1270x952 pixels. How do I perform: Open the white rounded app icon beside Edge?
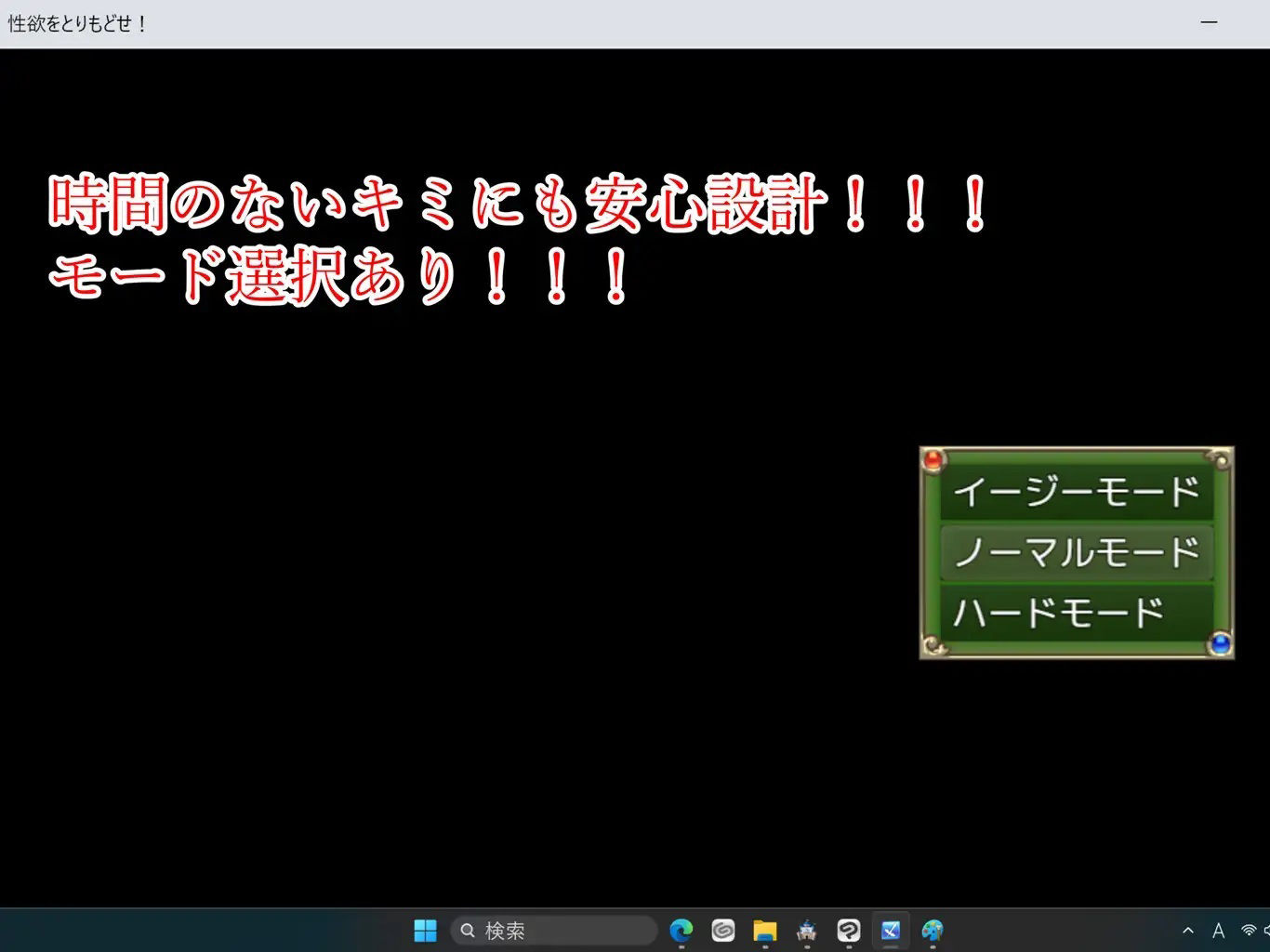[x=723, y=930]
